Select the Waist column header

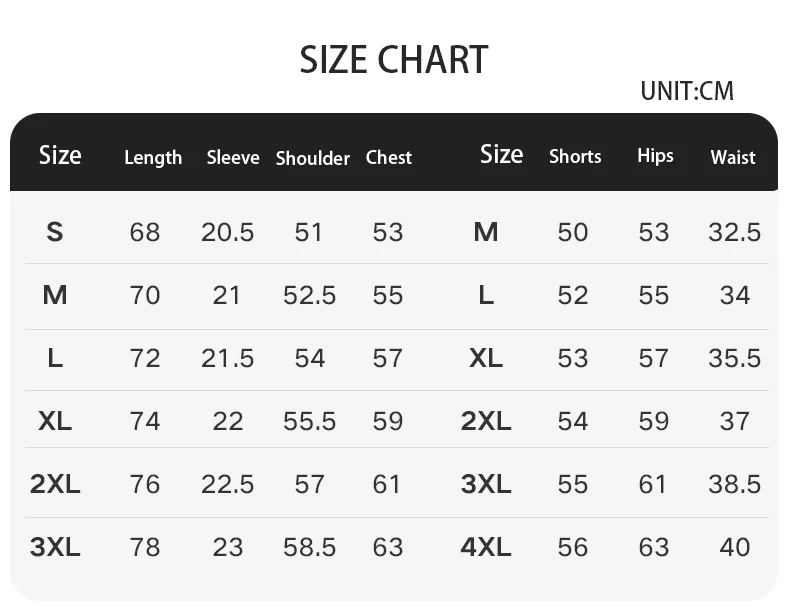click(733, 157)
